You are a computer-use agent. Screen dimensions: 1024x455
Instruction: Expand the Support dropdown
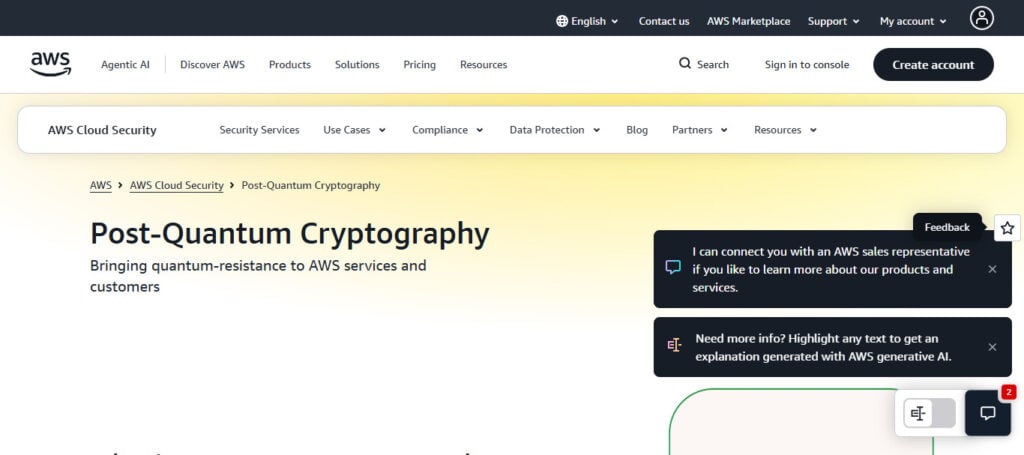point(833,21)
